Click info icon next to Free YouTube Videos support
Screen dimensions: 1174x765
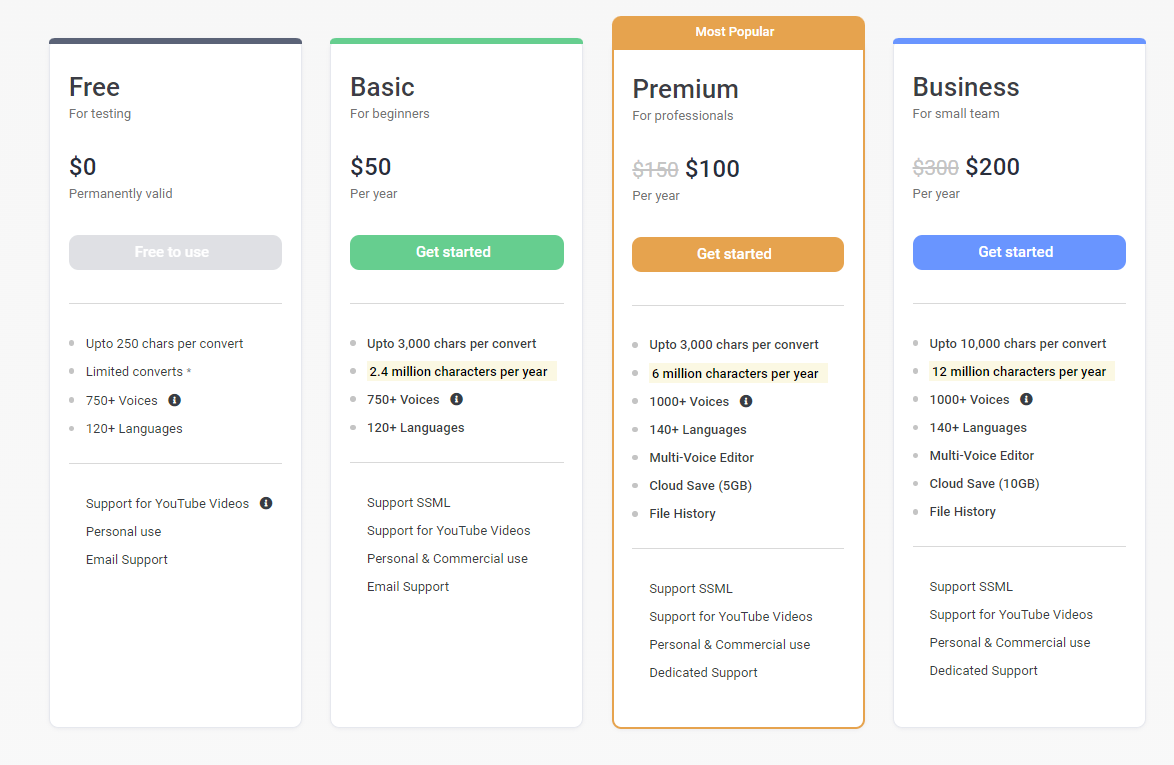pos(266,503)
